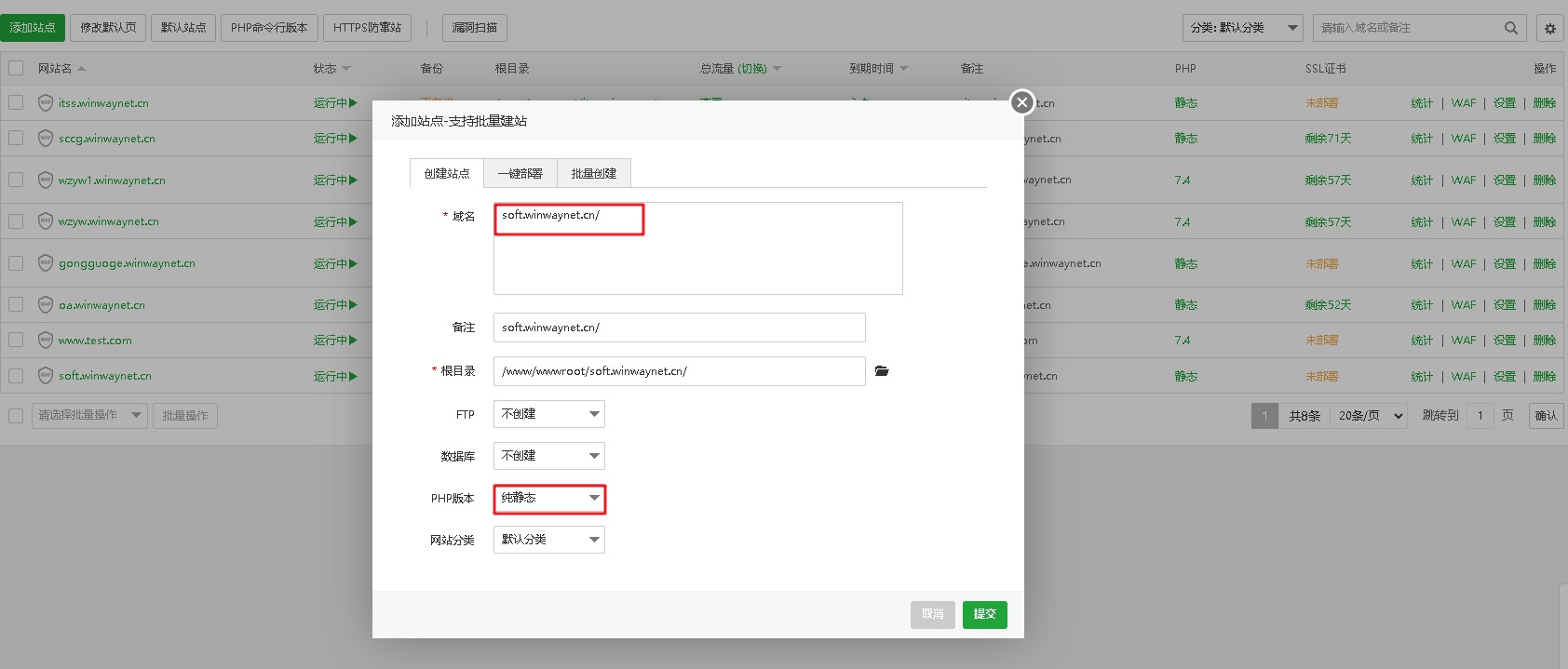Toggle running status of wzyw1.winwaynet.cn
Viewport: 1568px width, 669px height.
[335, 181]
